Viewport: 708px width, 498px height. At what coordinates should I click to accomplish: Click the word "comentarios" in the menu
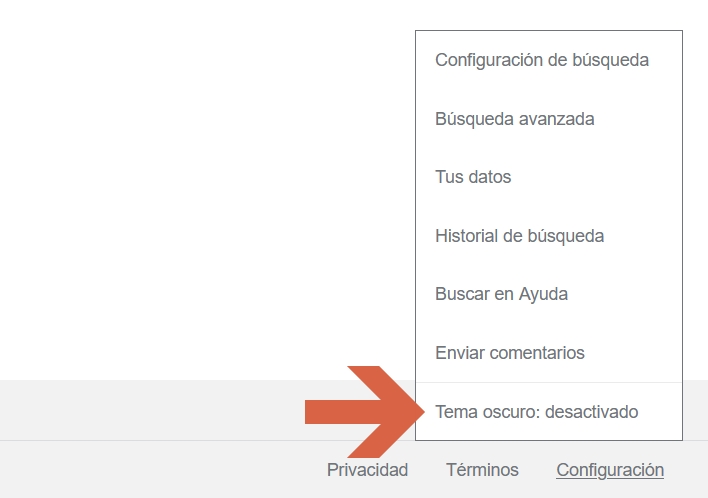[x=537, y=353]
